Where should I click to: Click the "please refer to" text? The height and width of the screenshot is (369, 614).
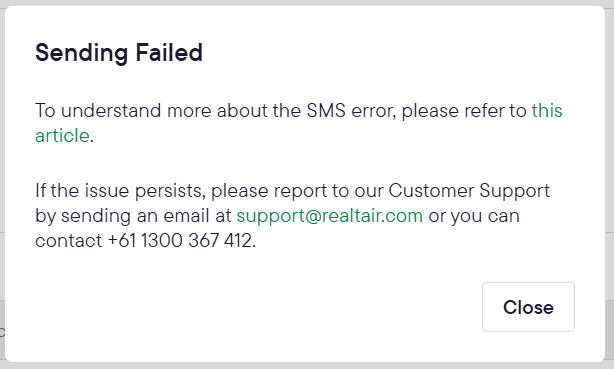[464, 110]
